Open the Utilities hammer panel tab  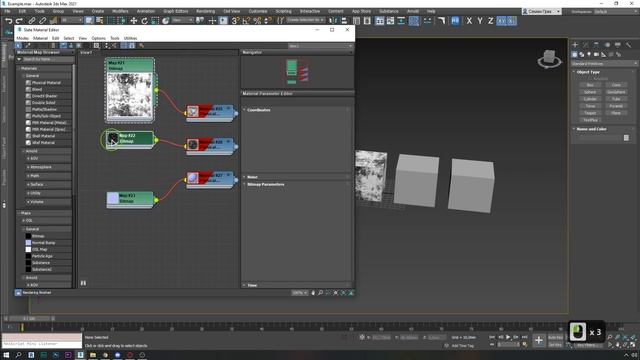click(x=629, y=44)
